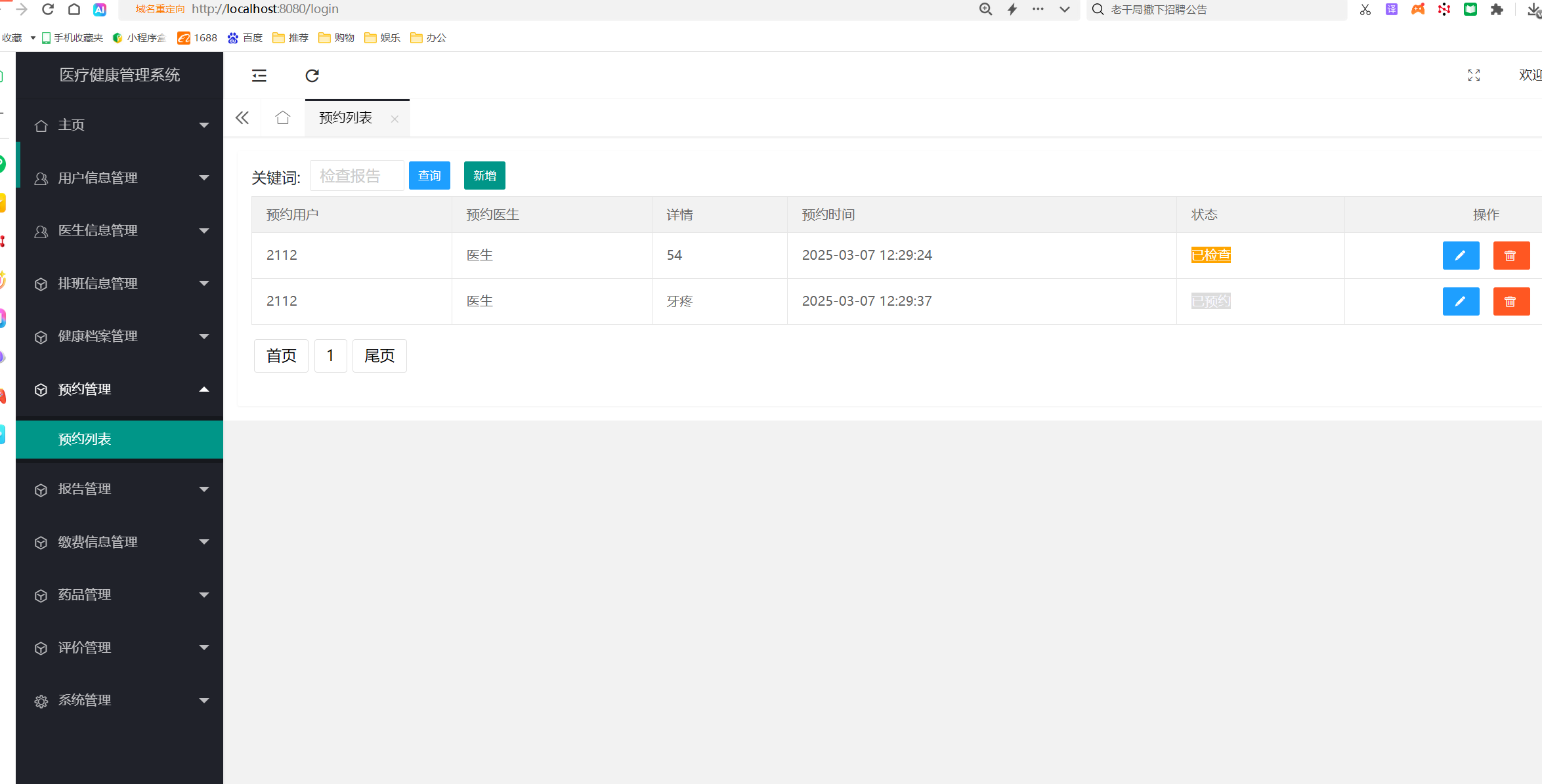
Task: Edit the 54 appointment row
Action: (1461, 256)
